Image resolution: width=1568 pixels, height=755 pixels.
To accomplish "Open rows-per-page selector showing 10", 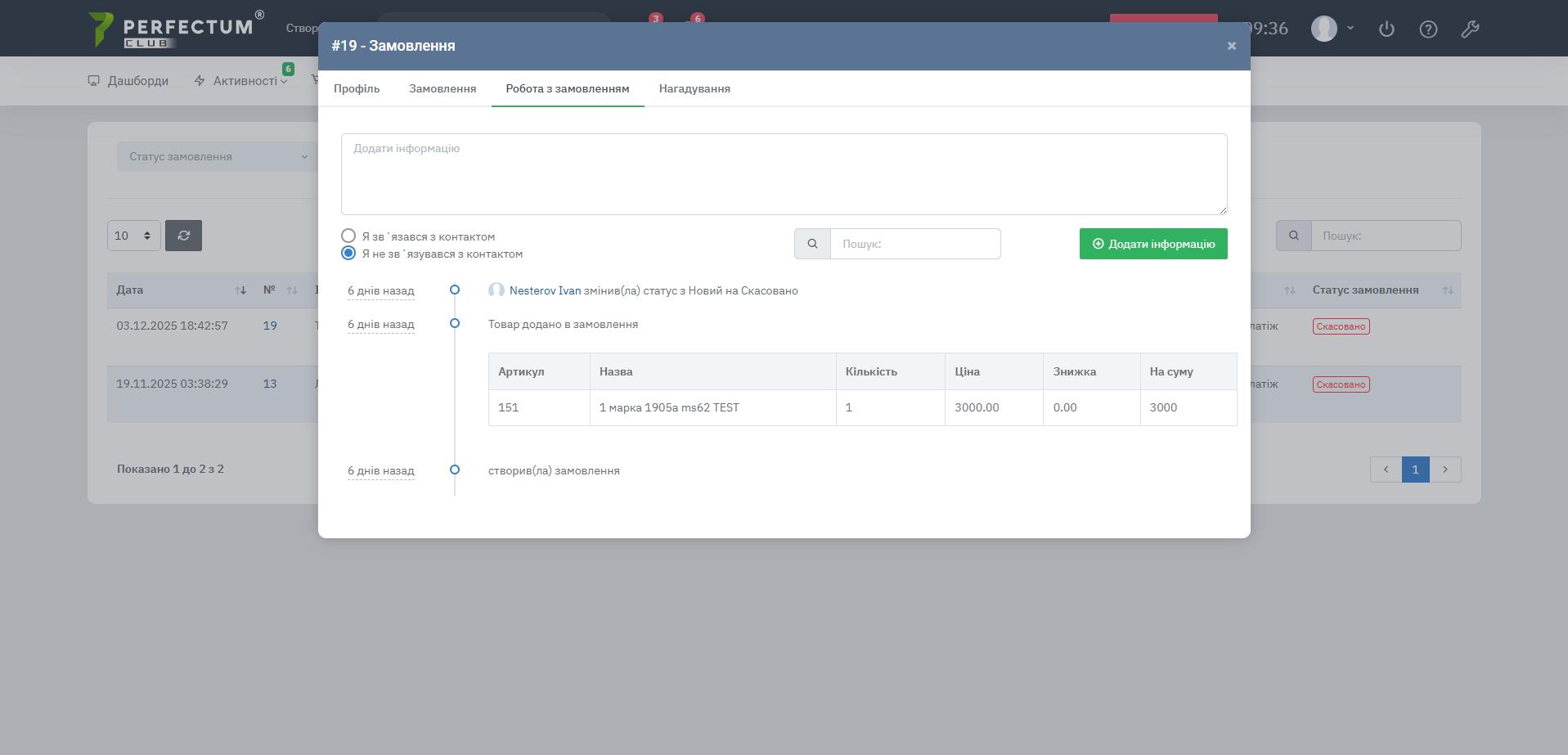I will click(x=133, y=236).
